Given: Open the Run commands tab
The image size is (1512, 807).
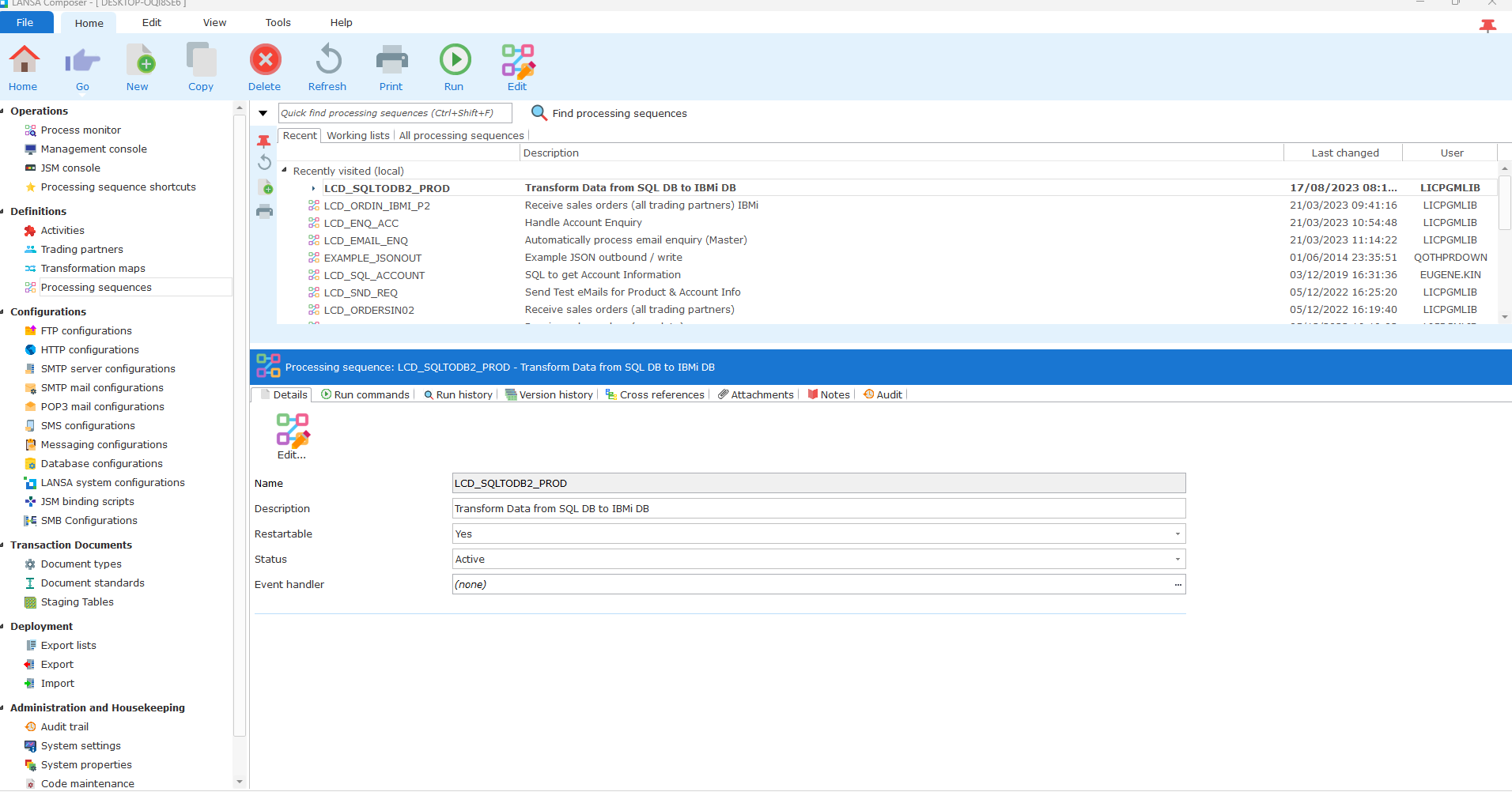Looking at the screenshot, I should click(365, 394).
